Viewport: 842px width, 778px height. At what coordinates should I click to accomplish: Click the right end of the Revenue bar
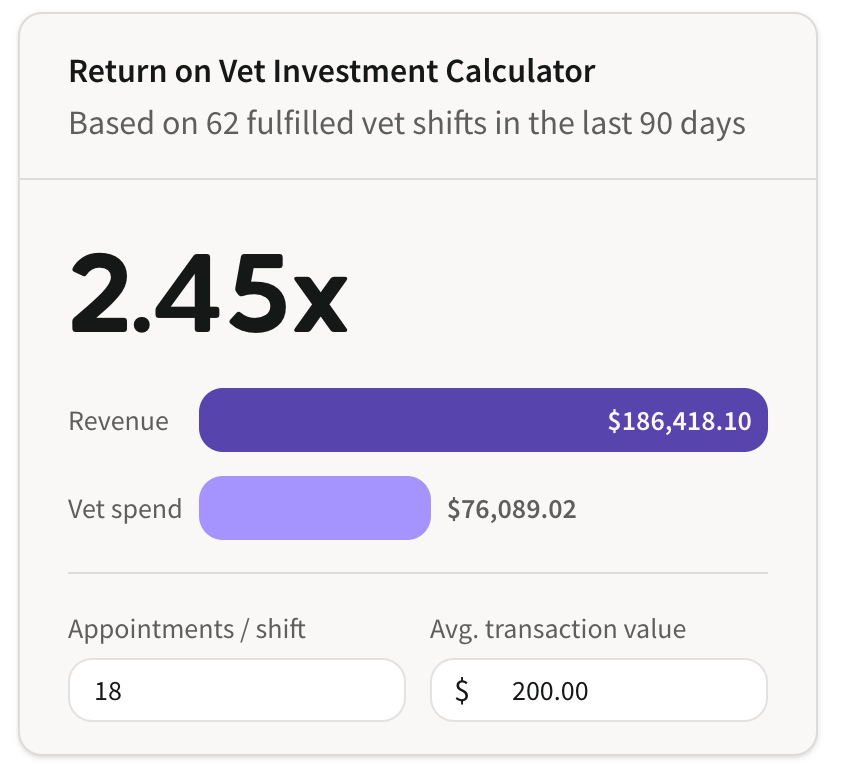click(x=758, y=420)
